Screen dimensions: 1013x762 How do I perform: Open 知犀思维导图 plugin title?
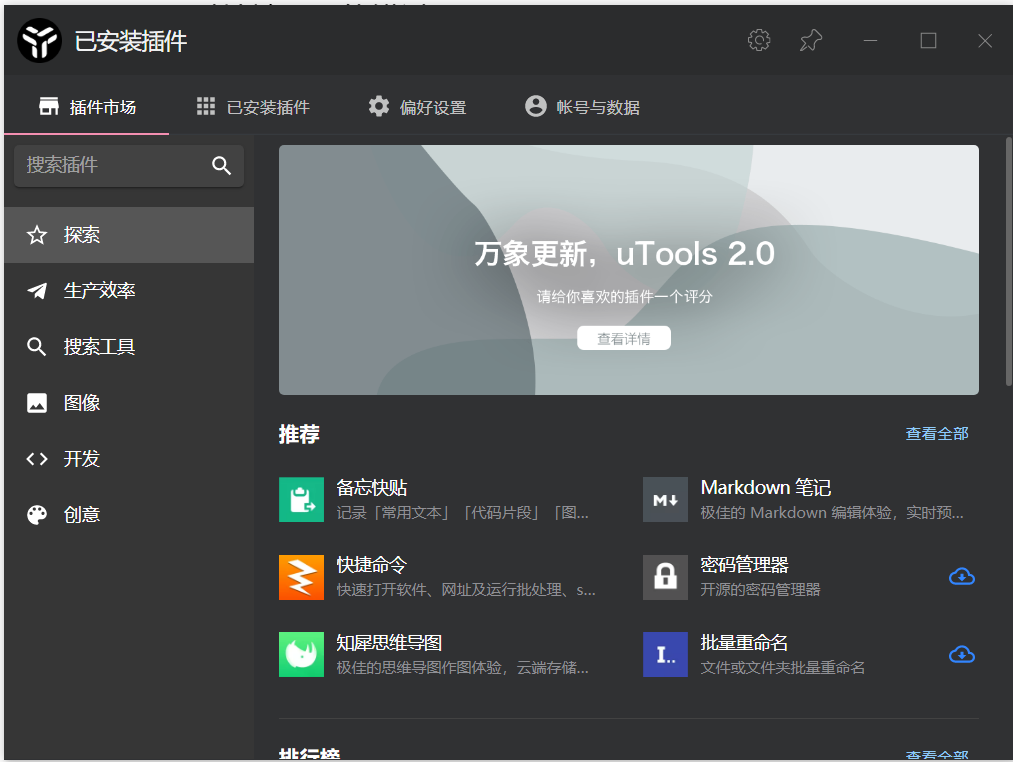pyautogui.click(x=389, y=642)
